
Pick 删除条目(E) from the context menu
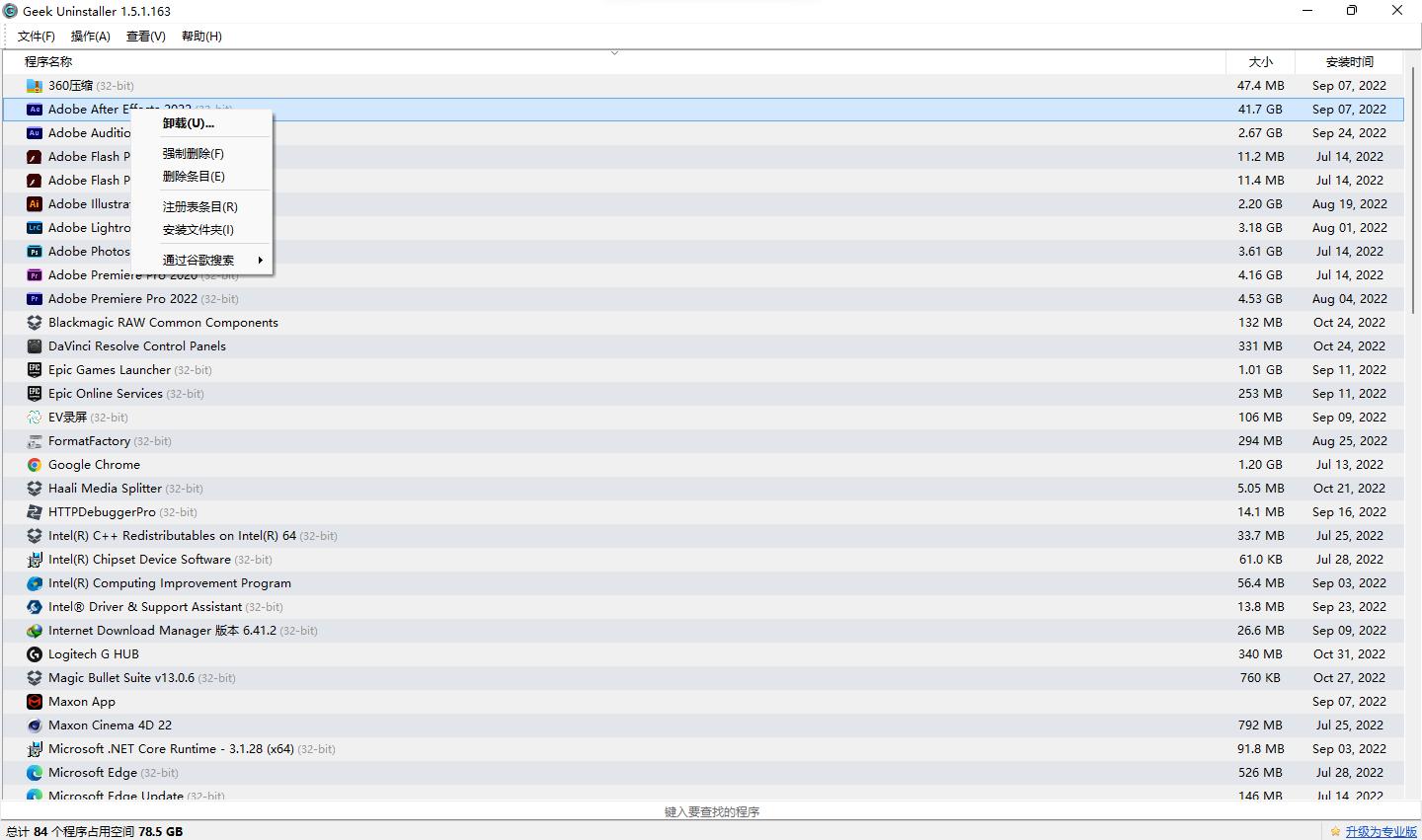click(x=201, y=177)
